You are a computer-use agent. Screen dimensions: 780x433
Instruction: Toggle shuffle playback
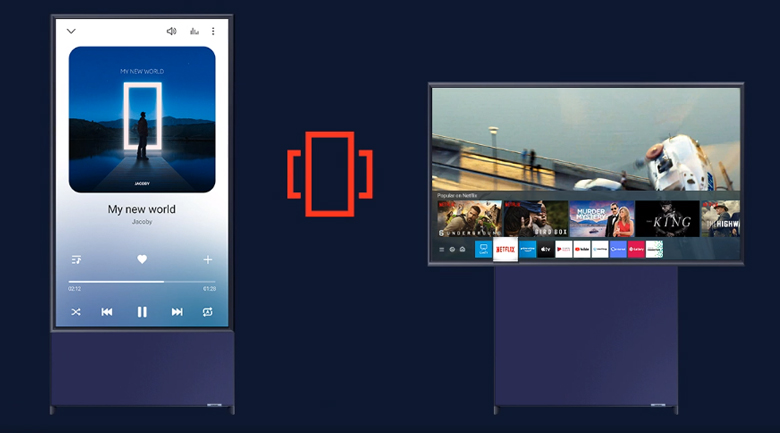click(75, 312)
